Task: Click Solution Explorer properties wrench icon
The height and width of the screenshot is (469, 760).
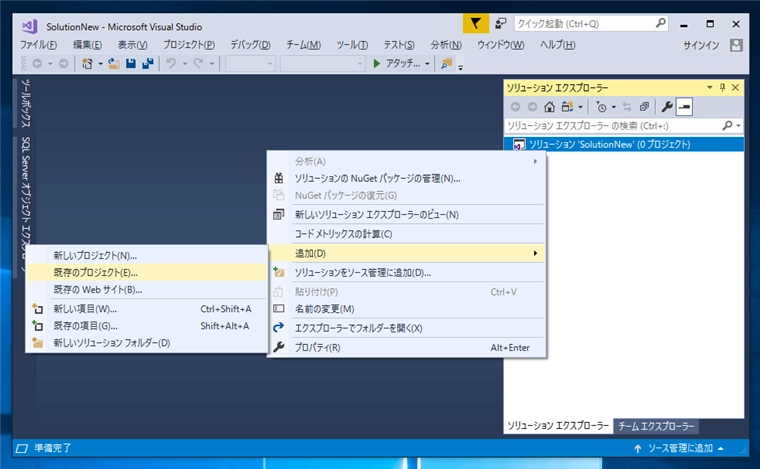Action: coord(667,107)
